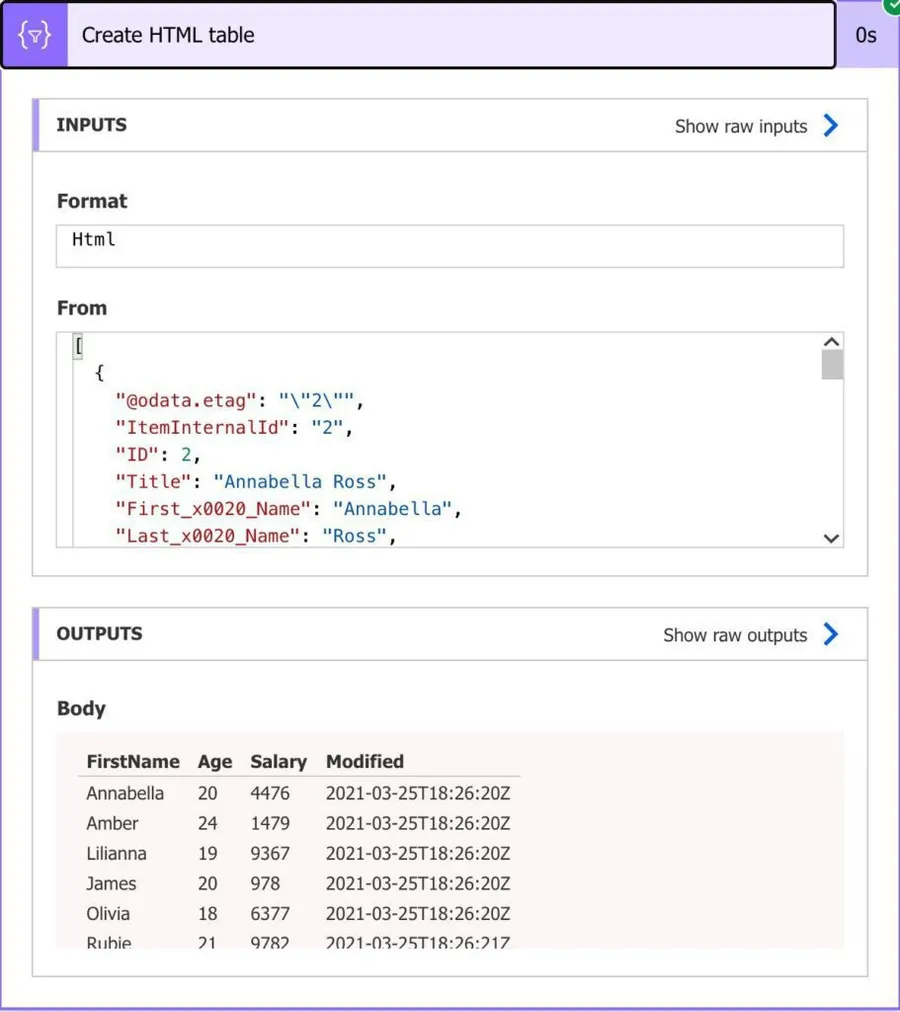Click the FirstName column header
This screenshot has height=1012, width=900.
click(133, 762)
